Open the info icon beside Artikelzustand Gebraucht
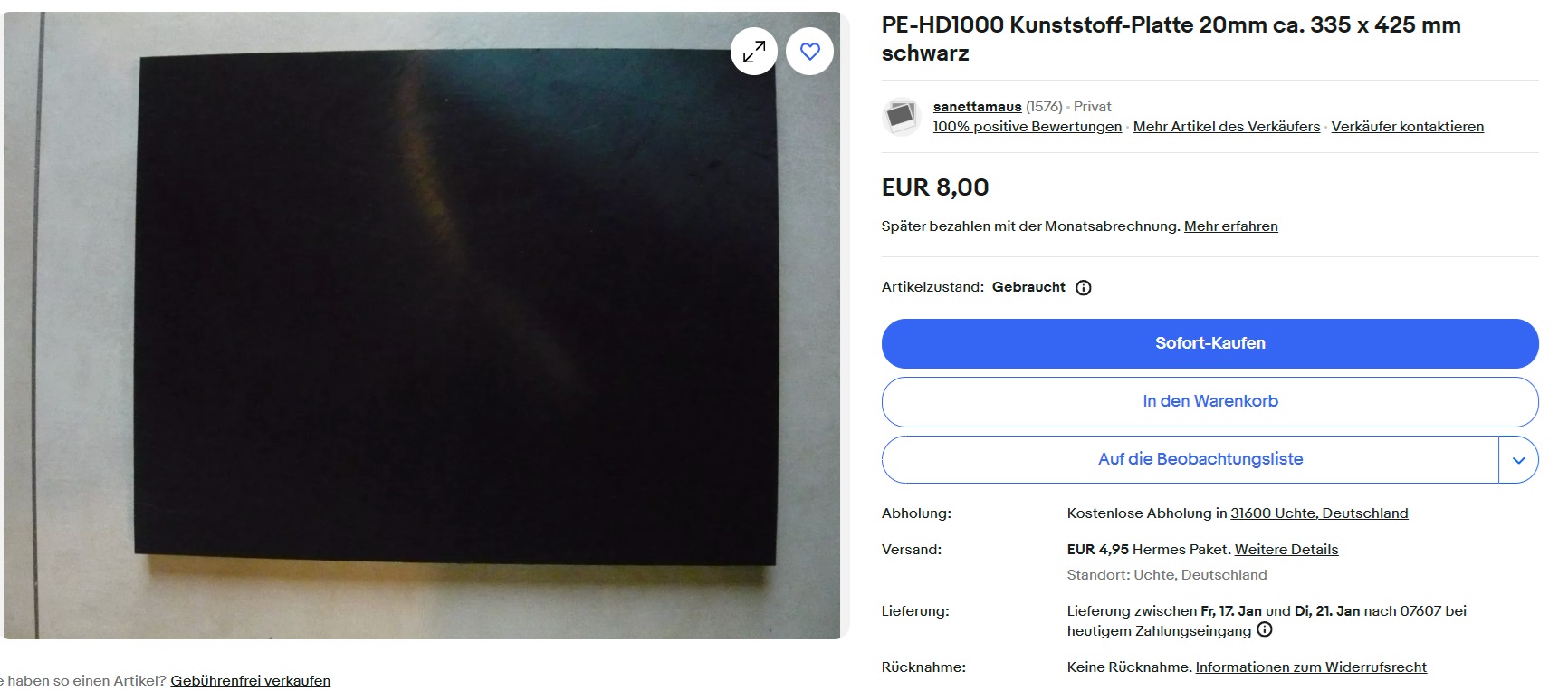This screenshot has width=1568, height=691. pyautogui.click(x=1083, y=288)
